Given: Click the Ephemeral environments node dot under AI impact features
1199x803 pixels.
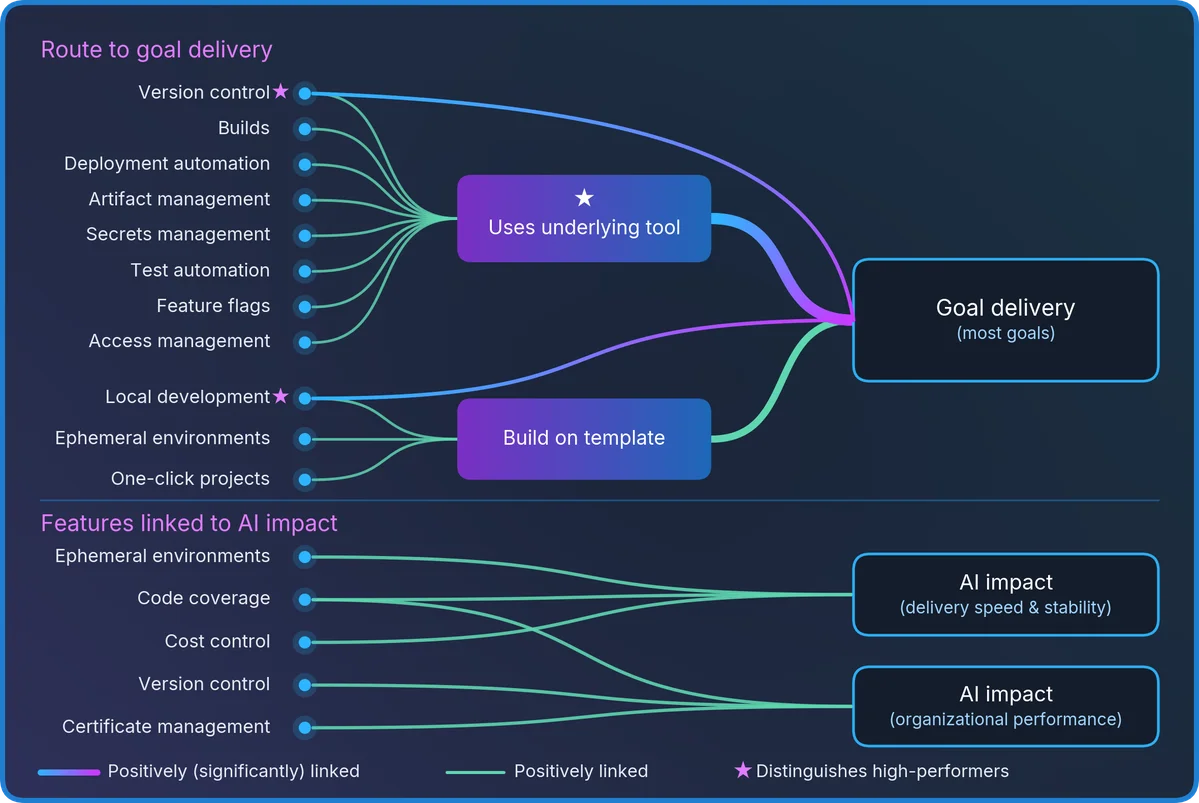Looking at the screenshot, I should (304, 557).
